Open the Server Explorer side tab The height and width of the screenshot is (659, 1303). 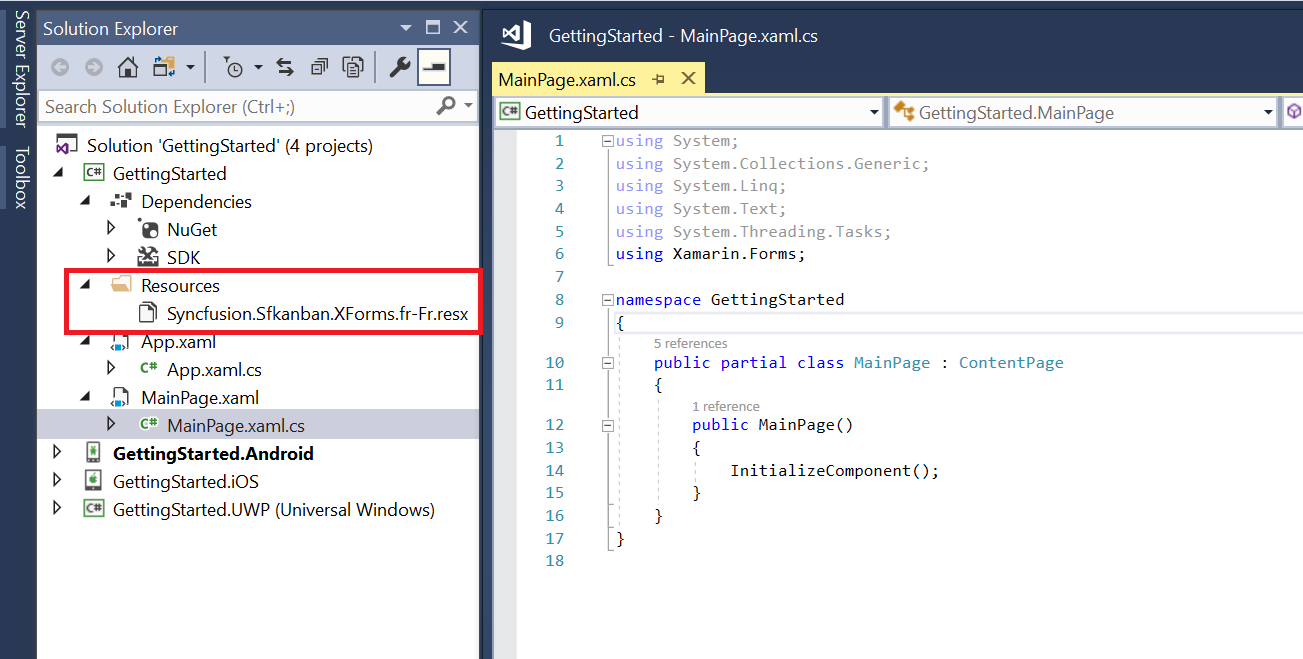(x=20, y=68)
